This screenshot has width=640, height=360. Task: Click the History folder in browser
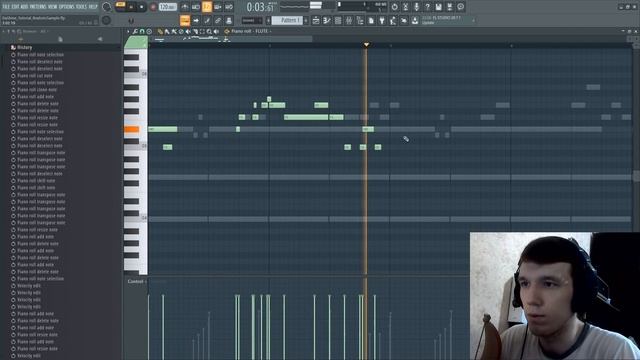24,47
